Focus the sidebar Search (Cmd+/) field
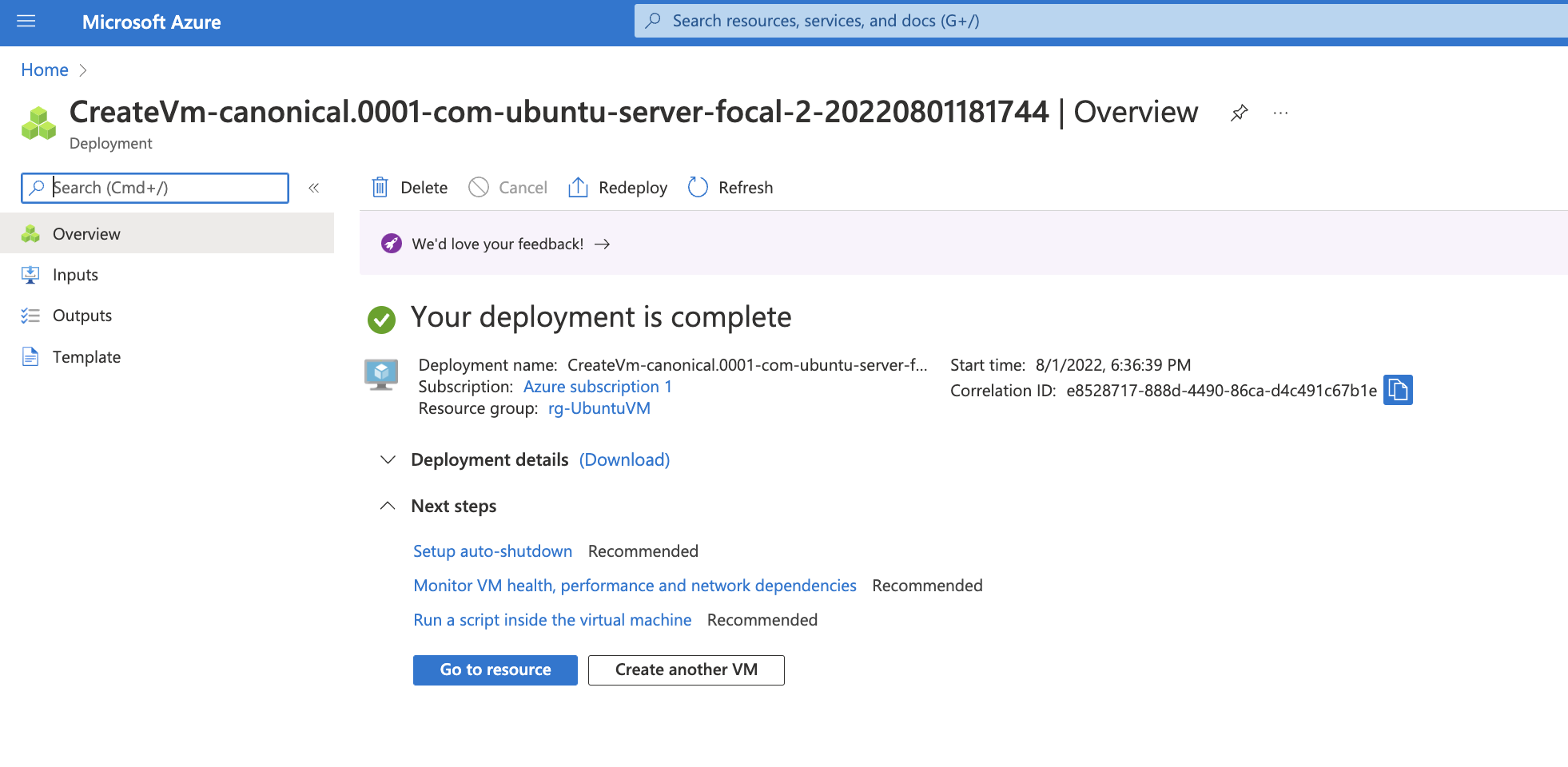 [155, 188]
